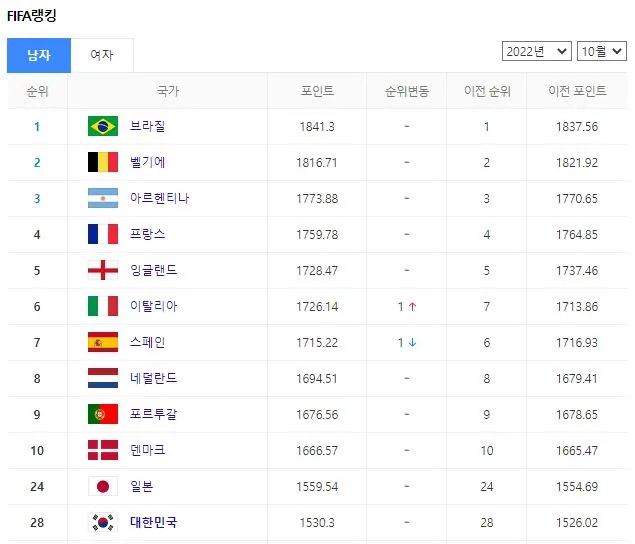Select the 남자 tab
635x544 pixels.
(x=39, y=55)
